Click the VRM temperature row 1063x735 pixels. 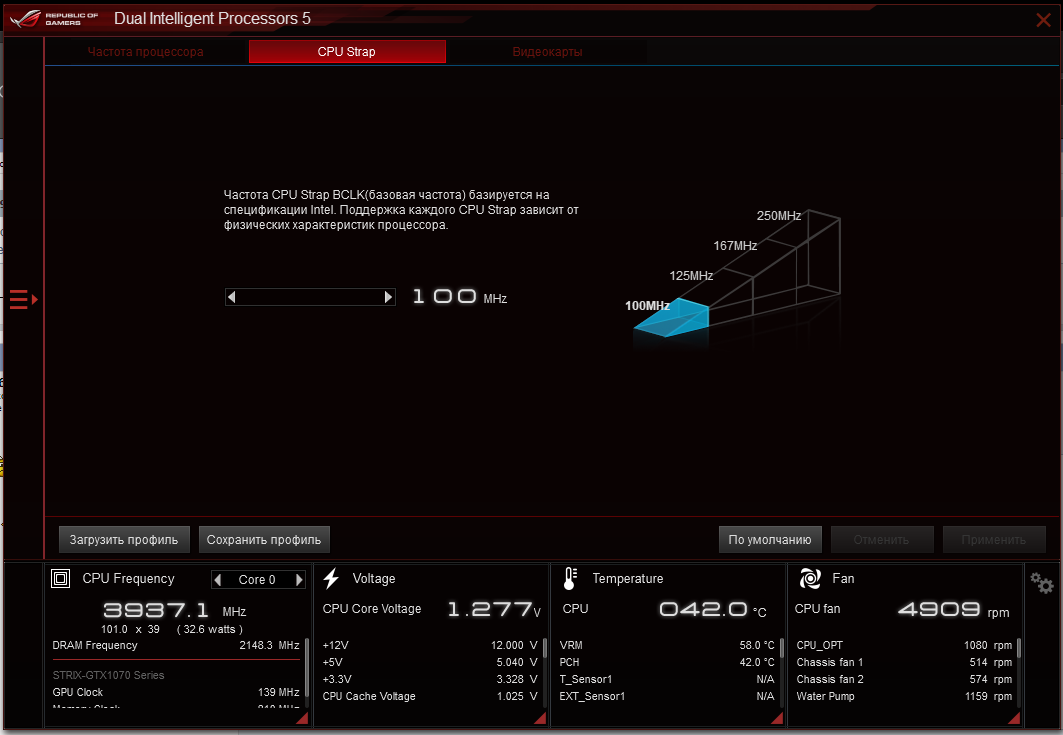(667, 645)
